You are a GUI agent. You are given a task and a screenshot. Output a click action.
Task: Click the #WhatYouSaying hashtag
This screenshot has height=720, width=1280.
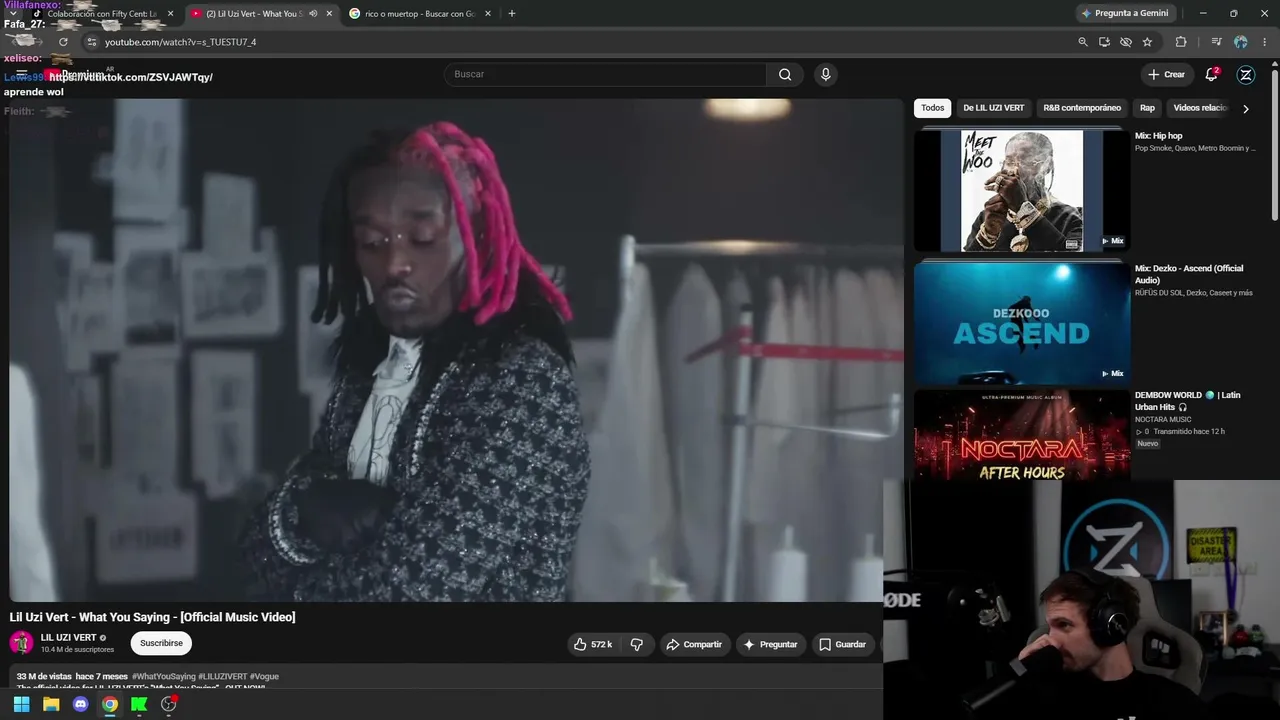tap(164, 677)
